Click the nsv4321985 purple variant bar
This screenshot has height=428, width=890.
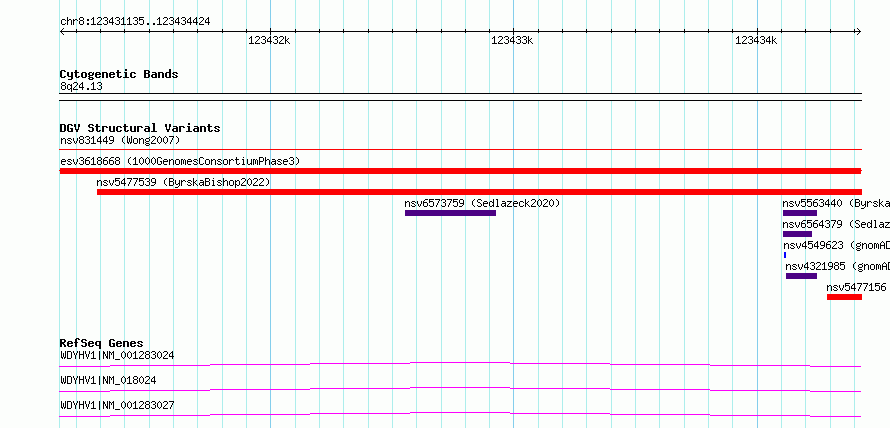(x=801, y=276)
